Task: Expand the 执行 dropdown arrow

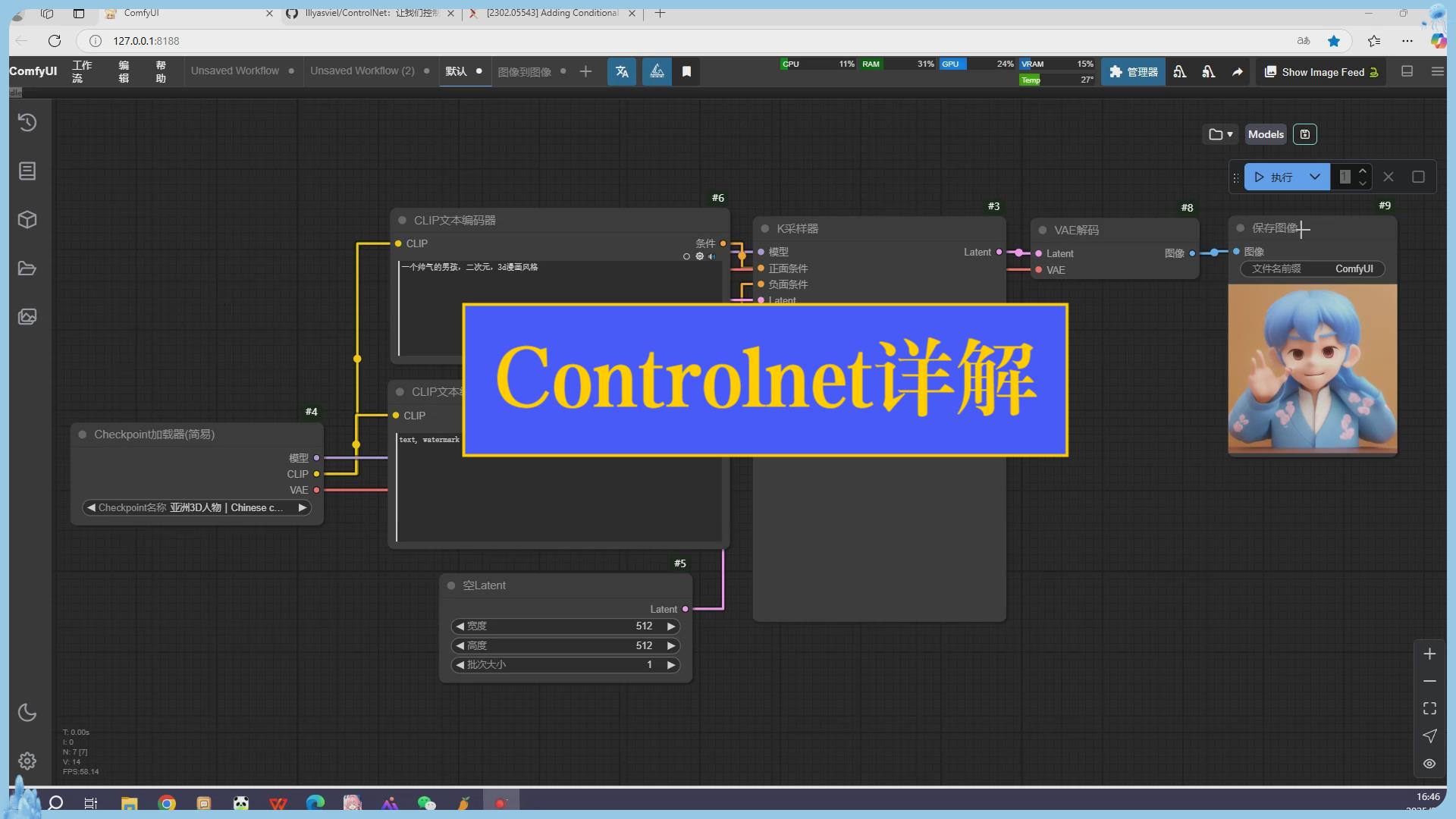Action: pyautogui.click(x=1315, y=177)
